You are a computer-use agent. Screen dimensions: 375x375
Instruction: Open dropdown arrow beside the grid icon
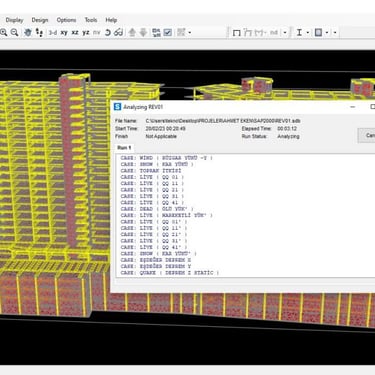(190, 32)
